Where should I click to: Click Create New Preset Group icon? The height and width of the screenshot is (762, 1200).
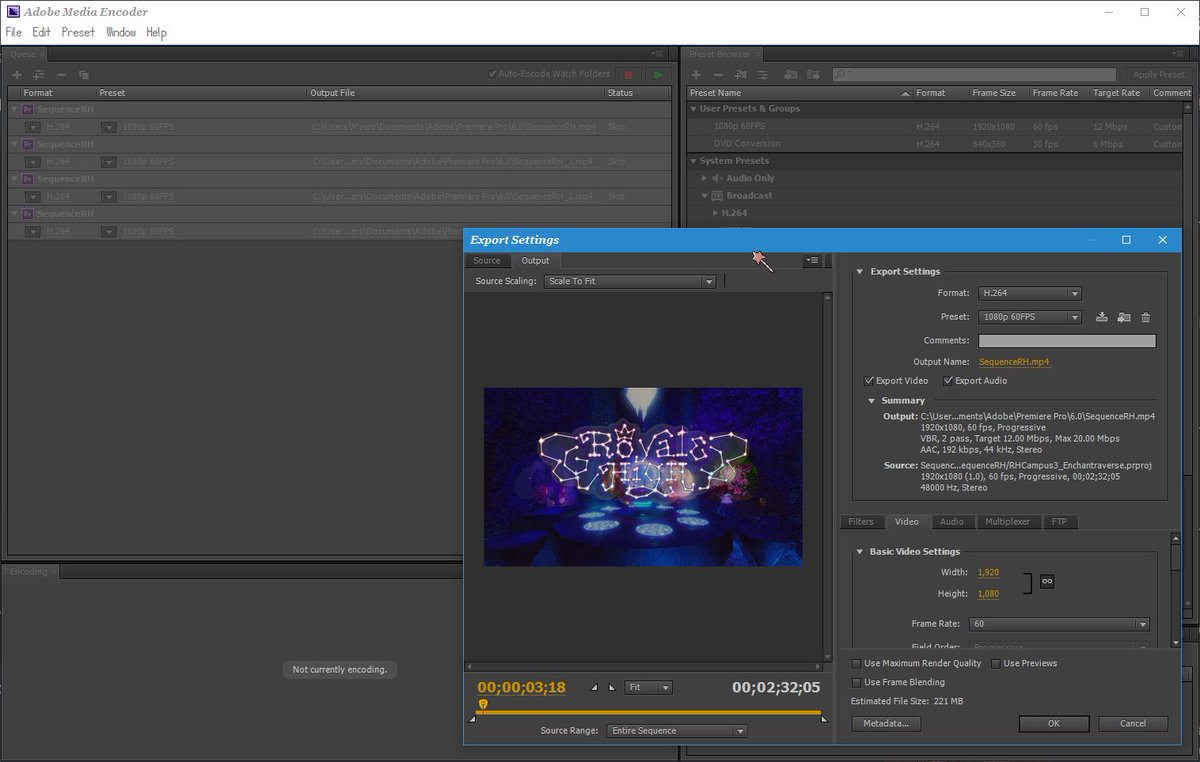click(742, 75)
